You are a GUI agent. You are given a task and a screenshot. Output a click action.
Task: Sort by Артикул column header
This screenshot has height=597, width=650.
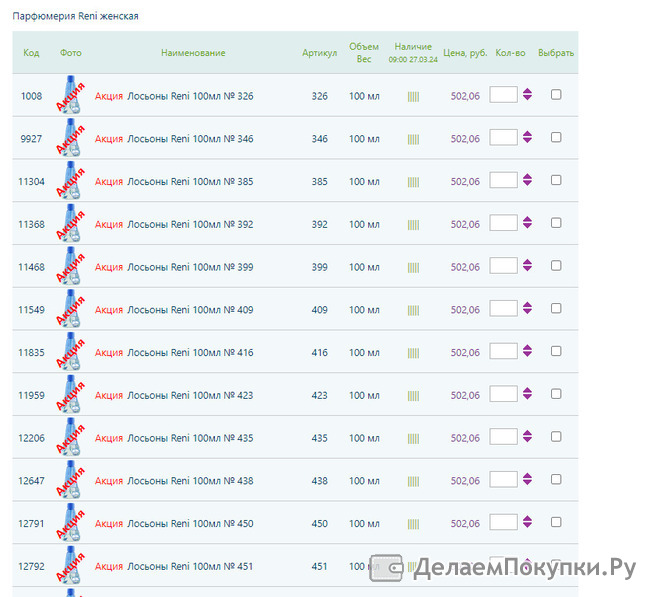[320, 53]
